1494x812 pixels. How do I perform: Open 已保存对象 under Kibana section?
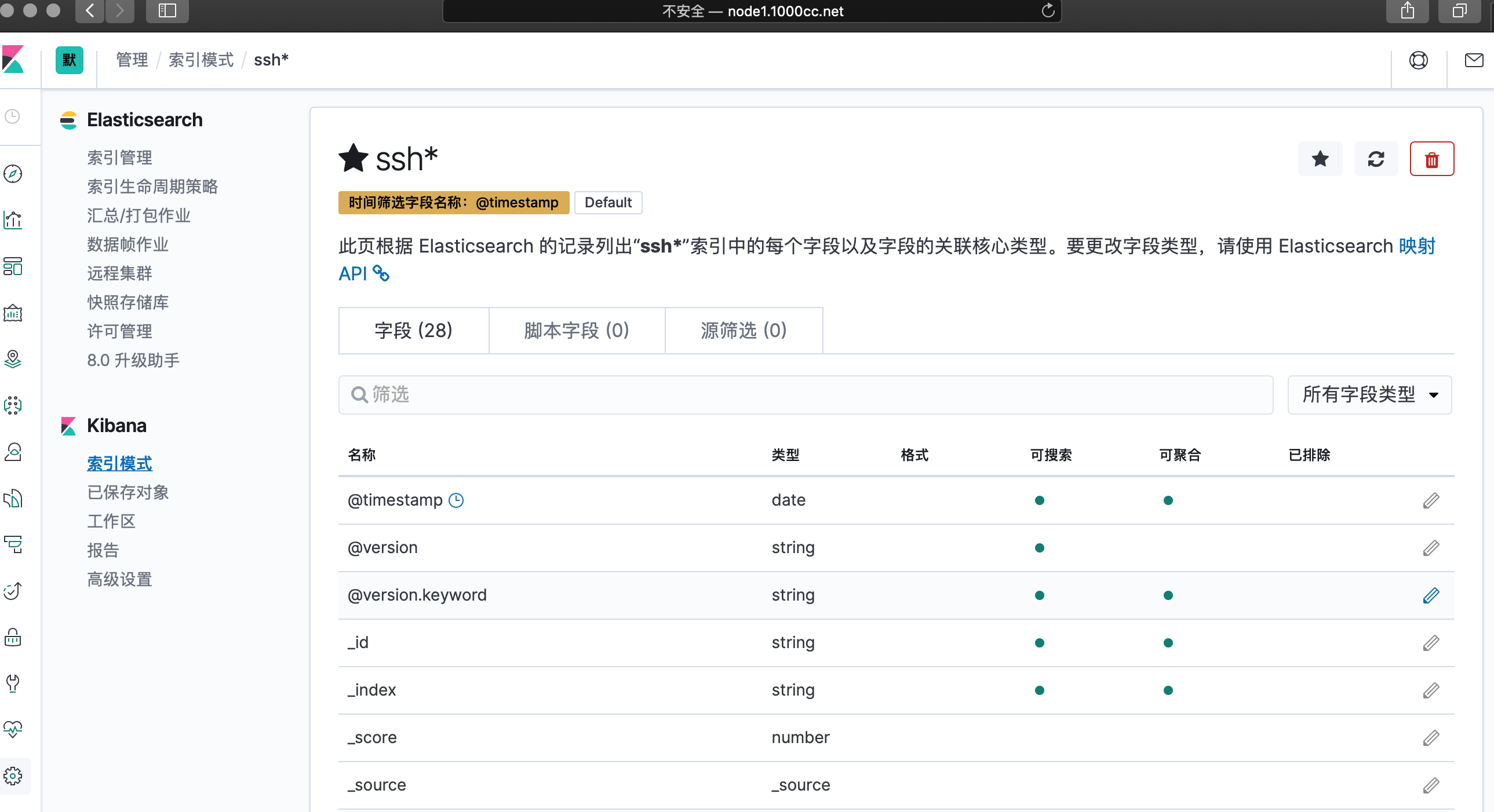pos(127,492)
